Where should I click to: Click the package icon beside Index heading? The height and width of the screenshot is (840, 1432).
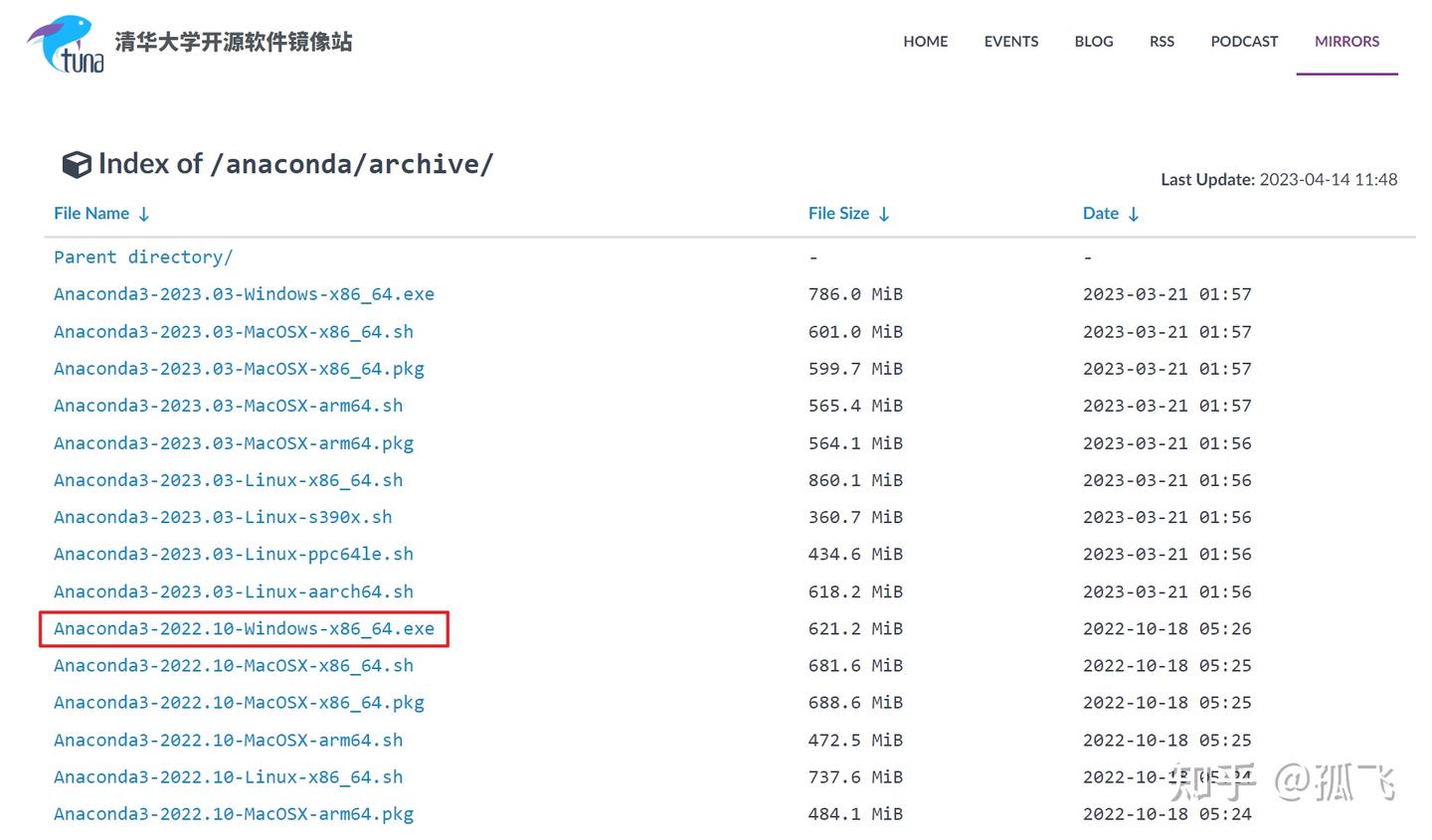[x=76, y=164]
